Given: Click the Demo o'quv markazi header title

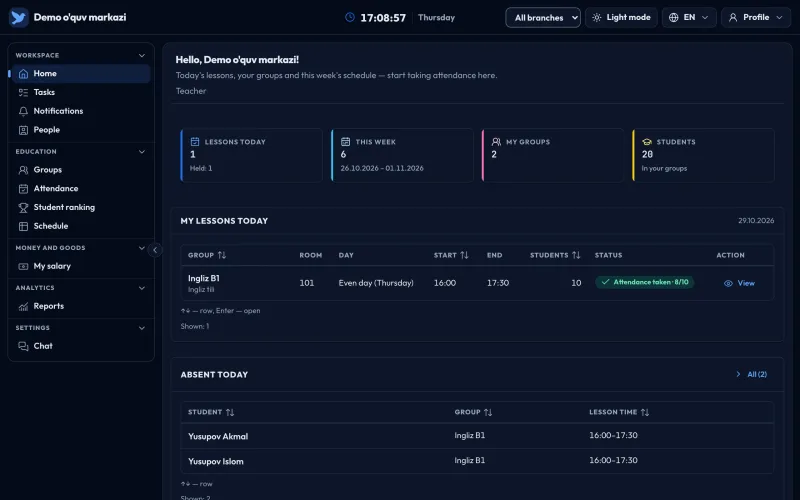Looking at the screenshot, I should (80, 17).
